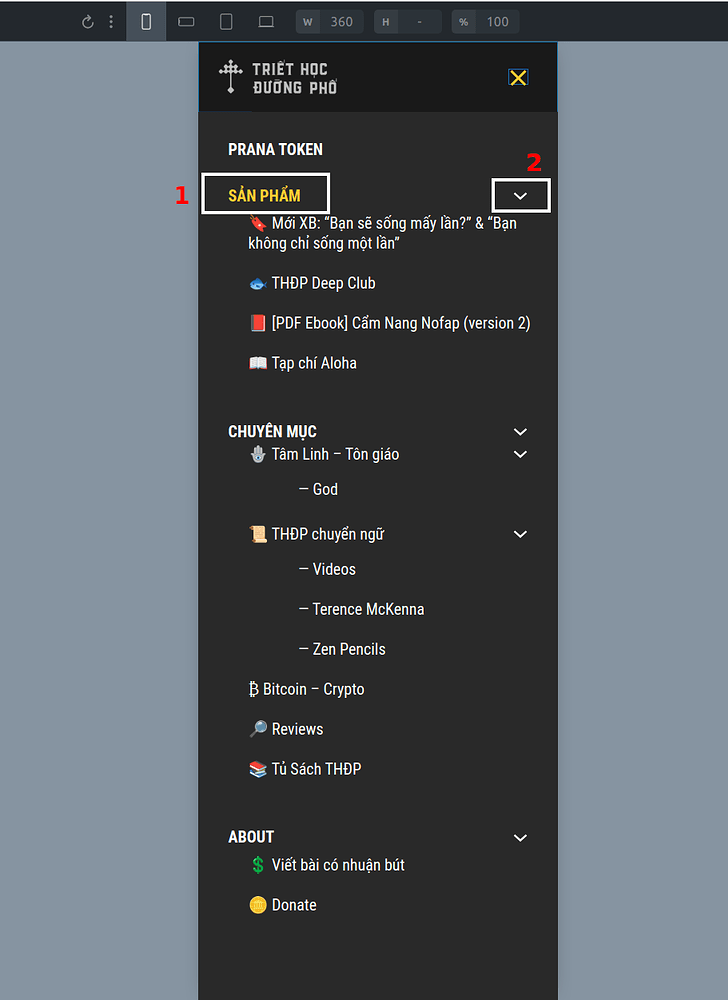Screen dimensions: 728x1000
Task: Click the magnifier icon next to Reviews
Action: [x=257, y=729]
